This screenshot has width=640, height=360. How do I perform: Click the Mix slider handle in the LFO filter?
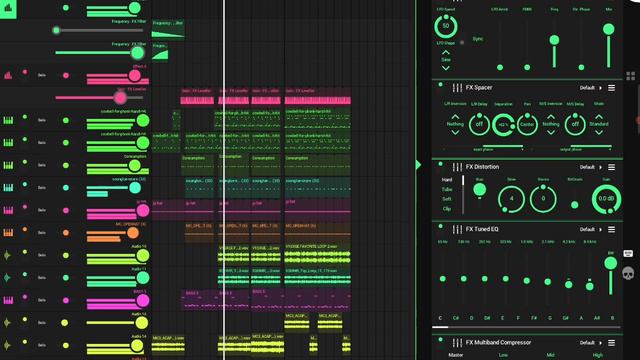point(608,29)
